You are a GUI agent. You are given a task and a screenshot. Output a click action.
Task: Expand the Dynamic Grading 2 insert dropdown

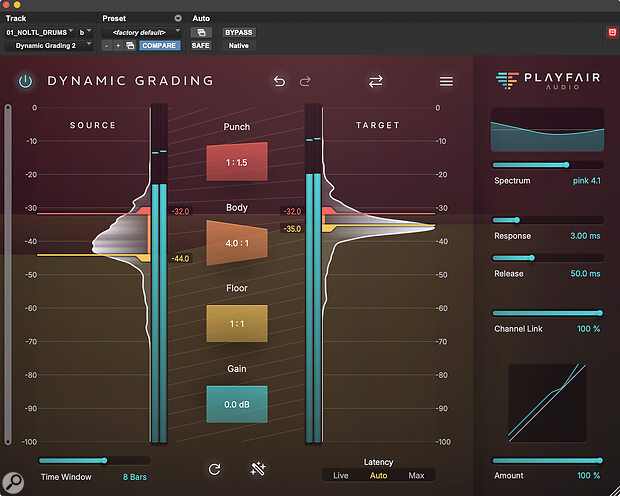pyautogui.click(x=48, y=45)
